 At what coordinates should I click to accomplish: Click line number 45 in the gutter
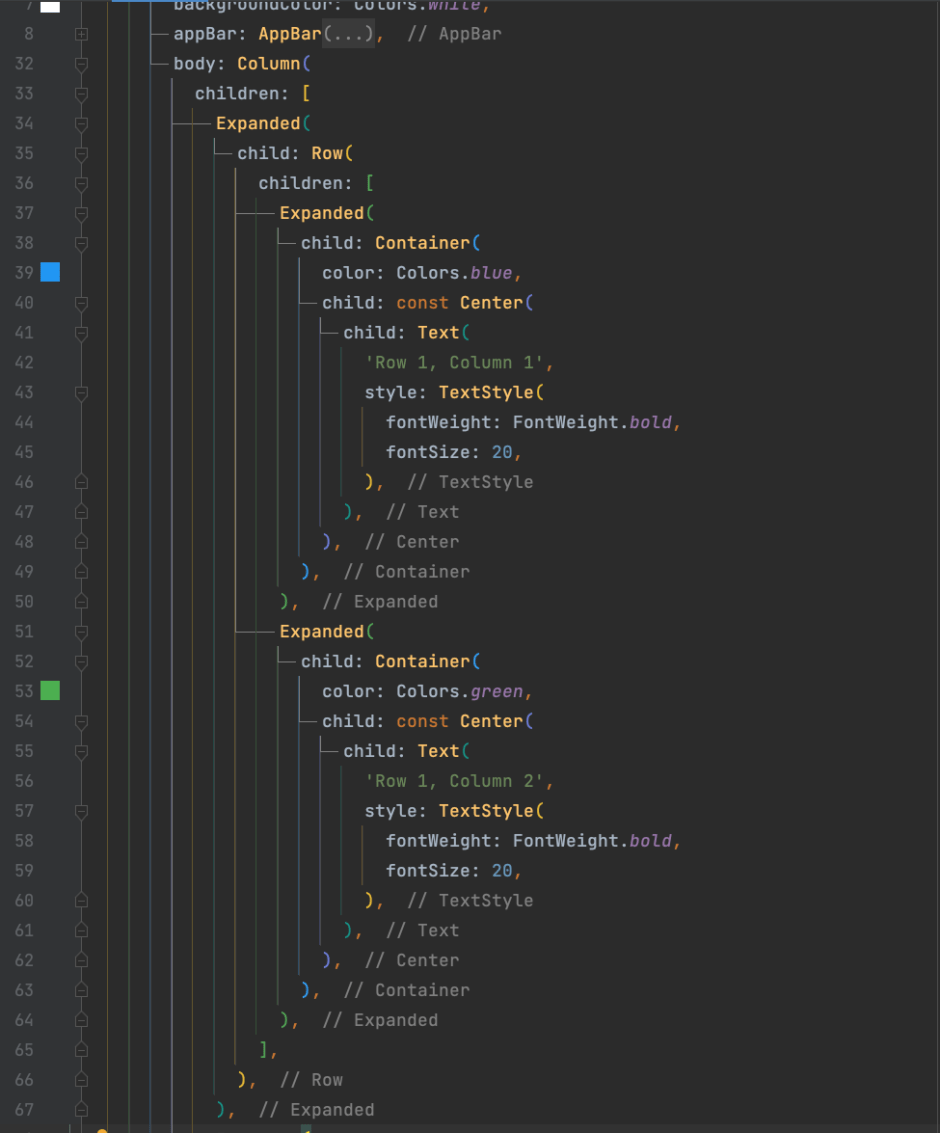click(x=28, y=452)
